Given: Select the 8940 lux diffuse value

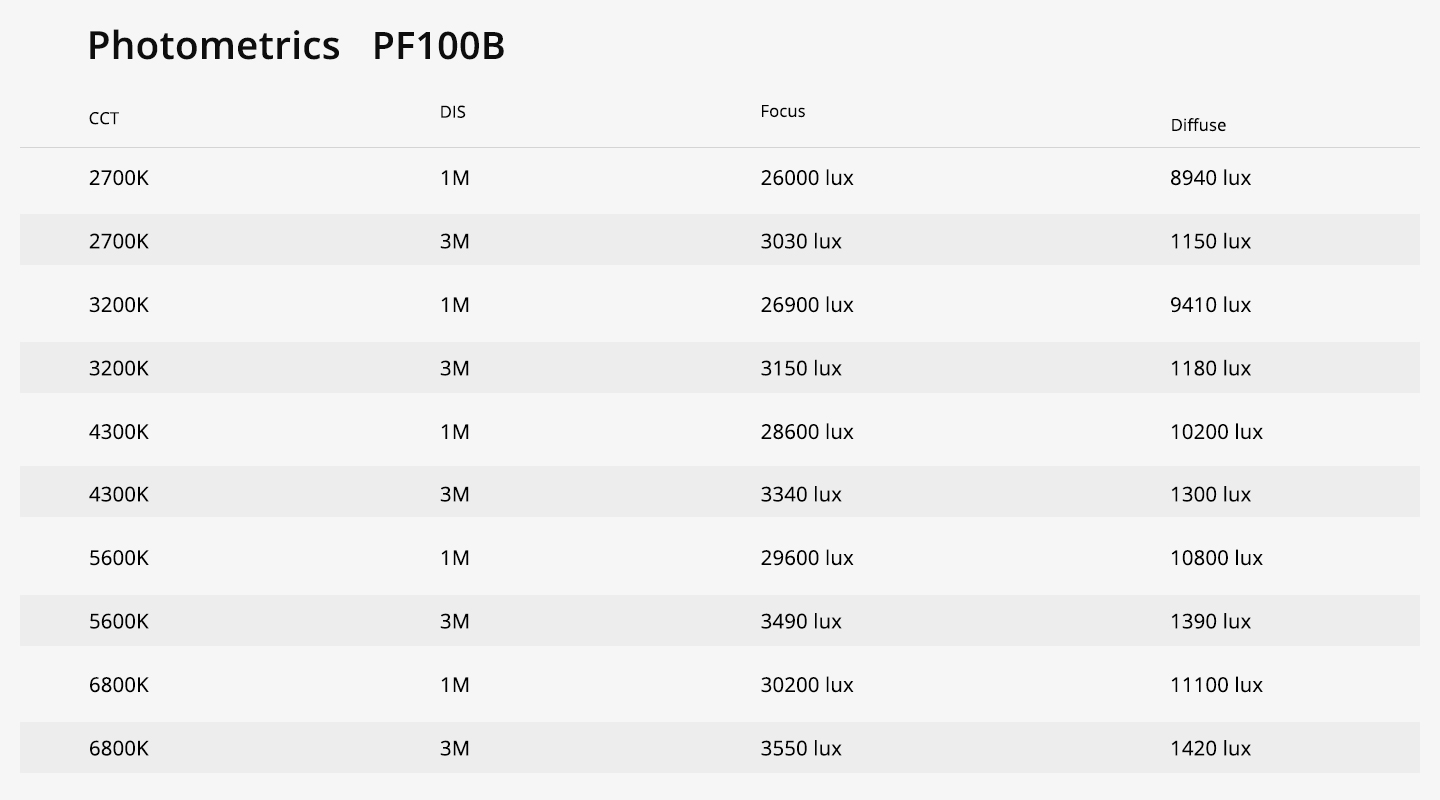Looking at the screenshot, I should 1211,178.
